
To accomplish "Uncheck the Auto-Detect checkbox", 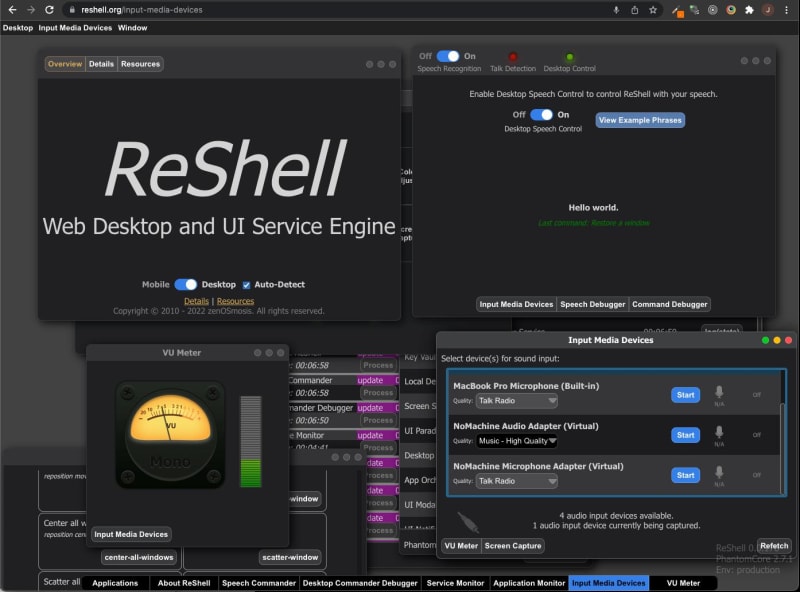I will click(246, 285).
